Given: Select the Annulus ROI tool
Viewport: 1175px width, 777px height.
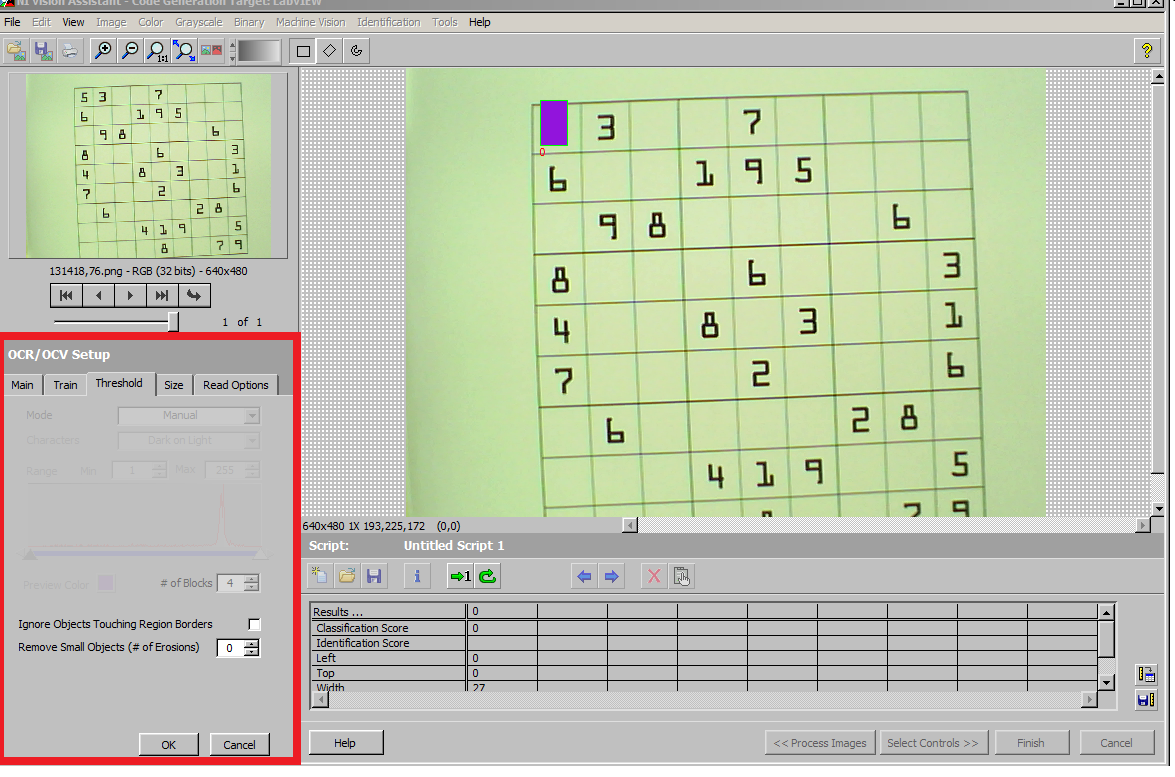Looking at the screenshot, I should coord(357,51).
